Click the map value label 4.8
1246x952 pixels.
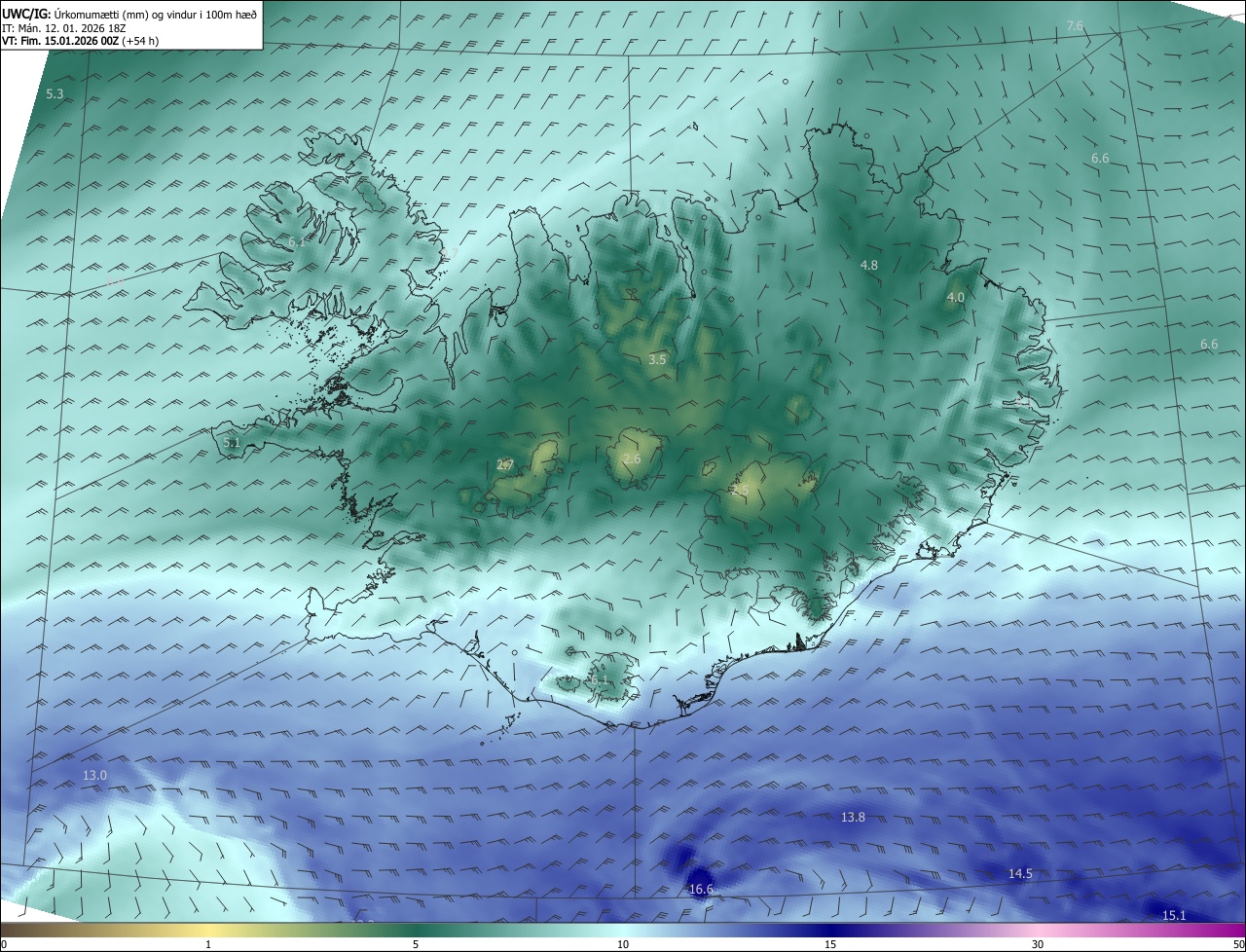[x=869, y=265]
